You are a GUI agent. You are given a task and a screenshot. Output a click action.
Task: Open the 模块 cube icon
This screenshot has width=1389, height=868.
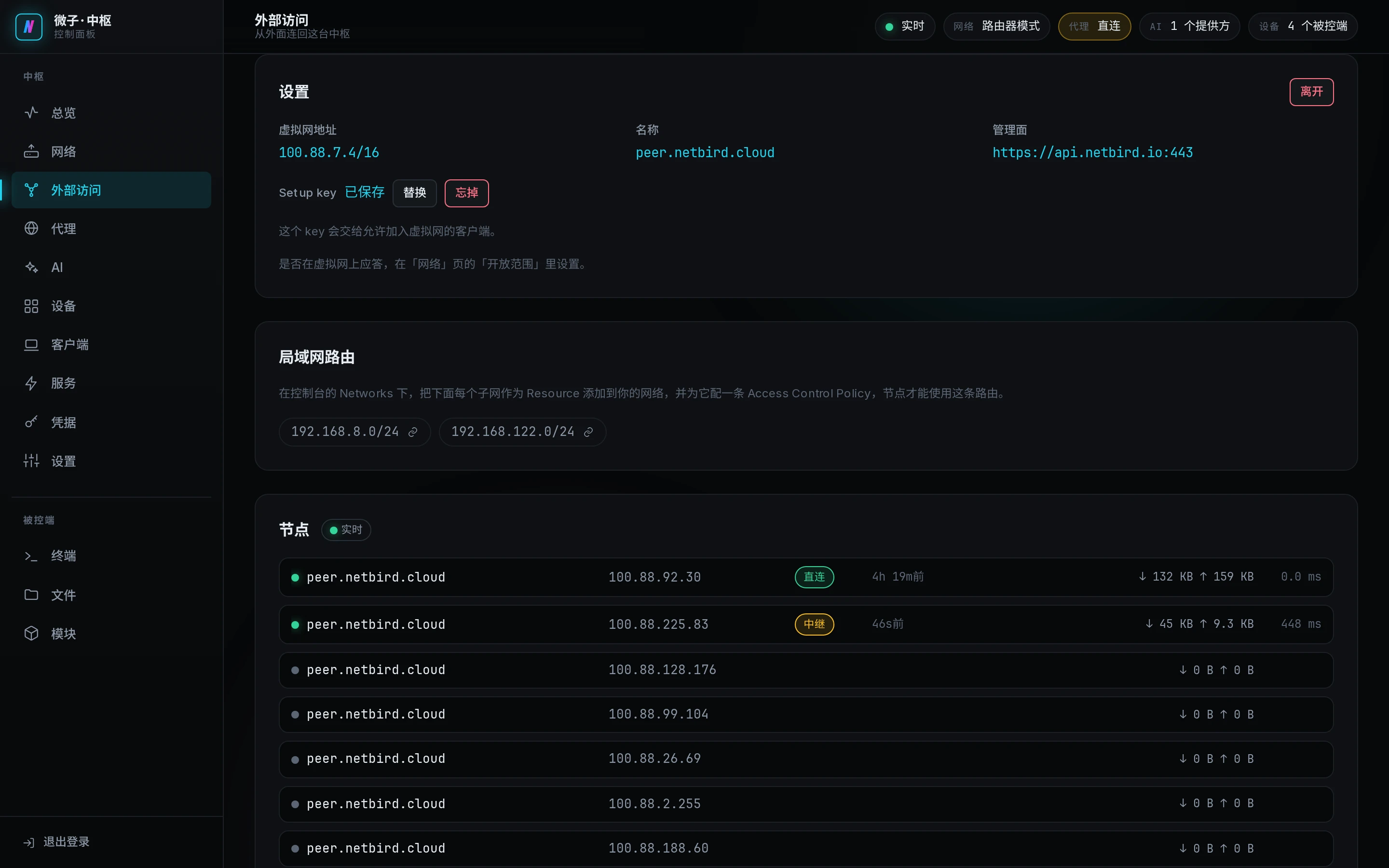[x=31, y=633]
